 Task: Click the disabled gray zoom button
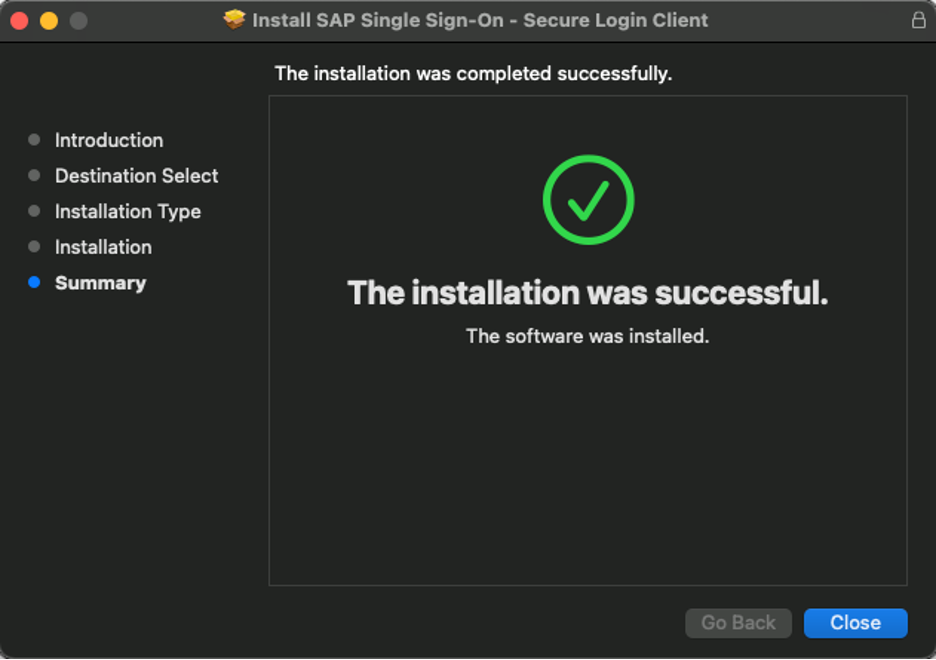click(x=79, y=21)
